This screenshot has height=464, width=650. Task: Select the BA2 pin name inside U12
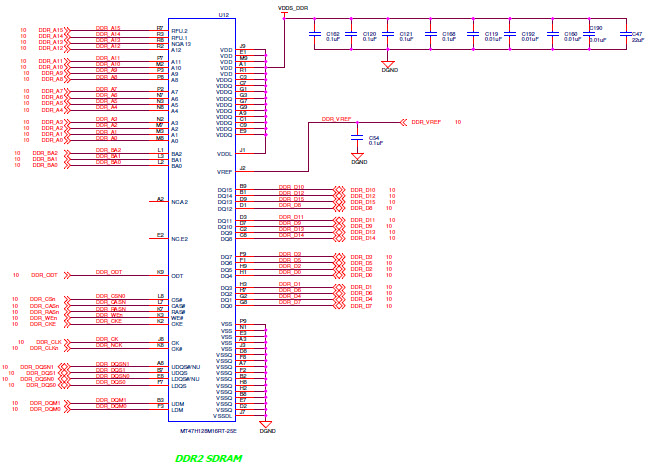[x=177, y=154]
